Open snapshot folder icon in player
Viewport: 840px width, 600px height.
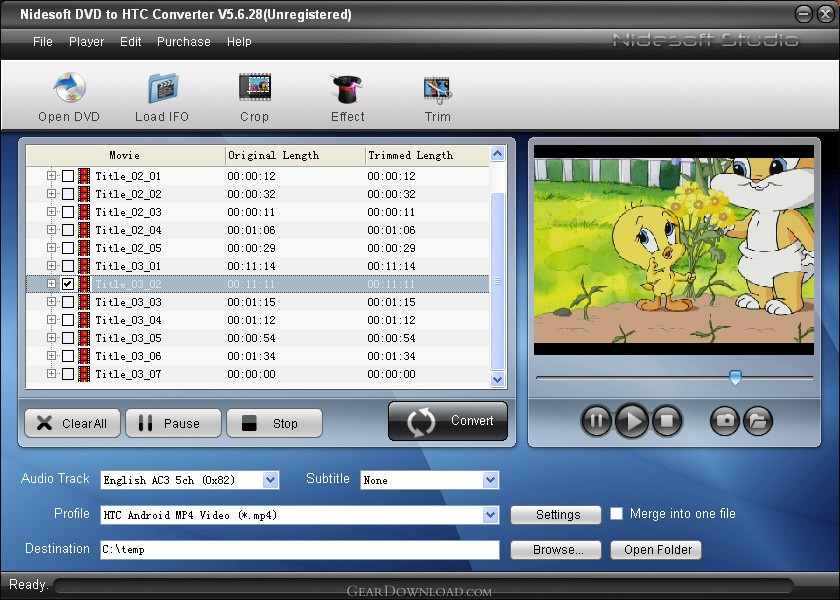758,421
